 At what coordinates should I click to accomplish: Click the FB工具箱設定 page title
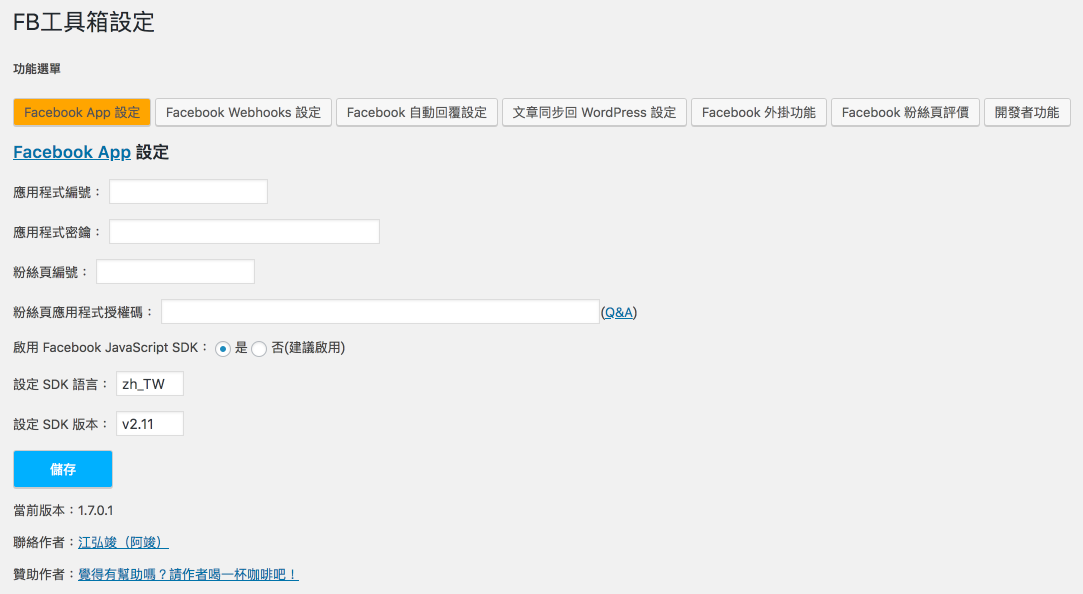click(84, 22)
